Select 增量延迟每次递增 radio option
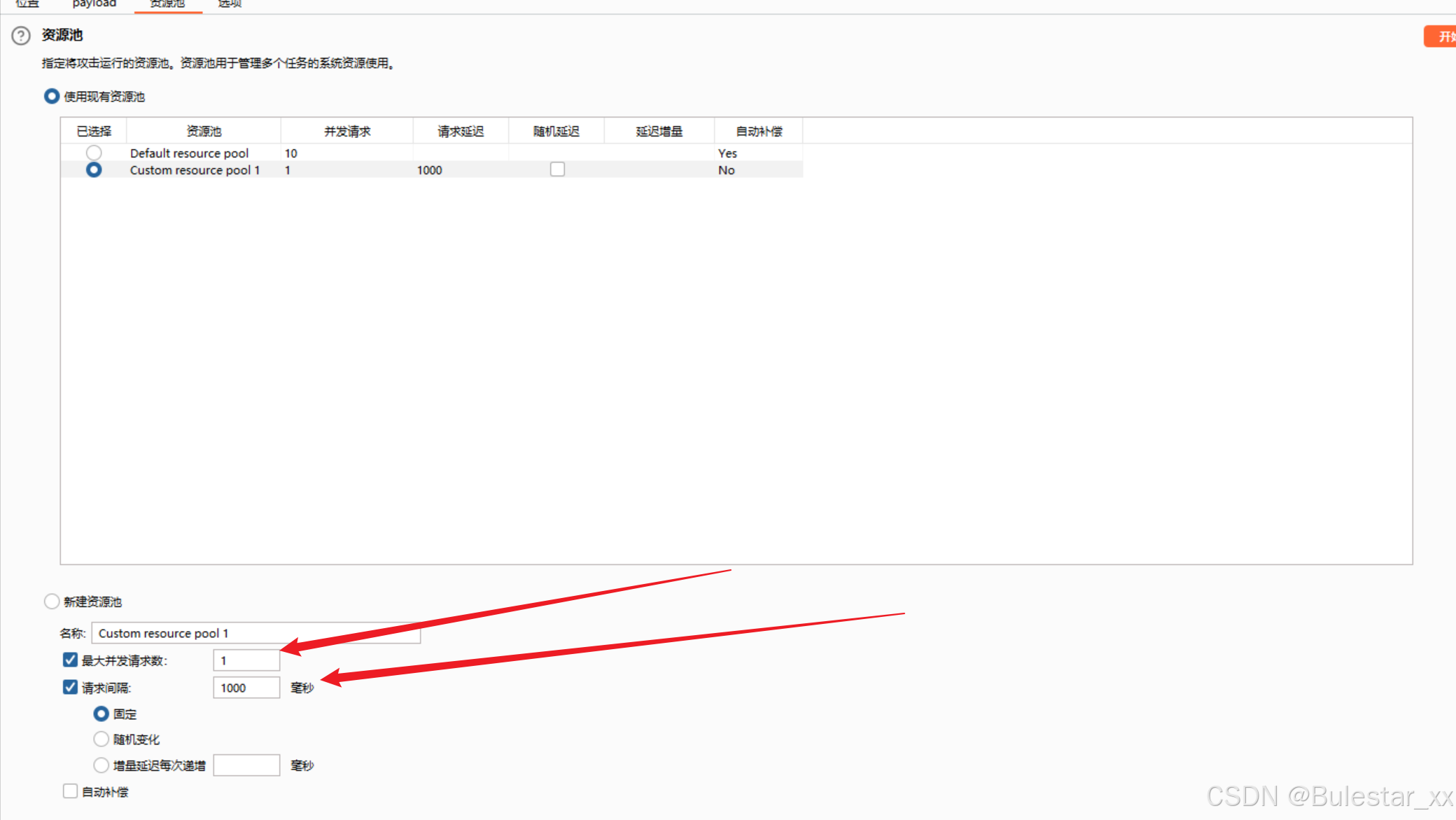 tap(101, 765)
